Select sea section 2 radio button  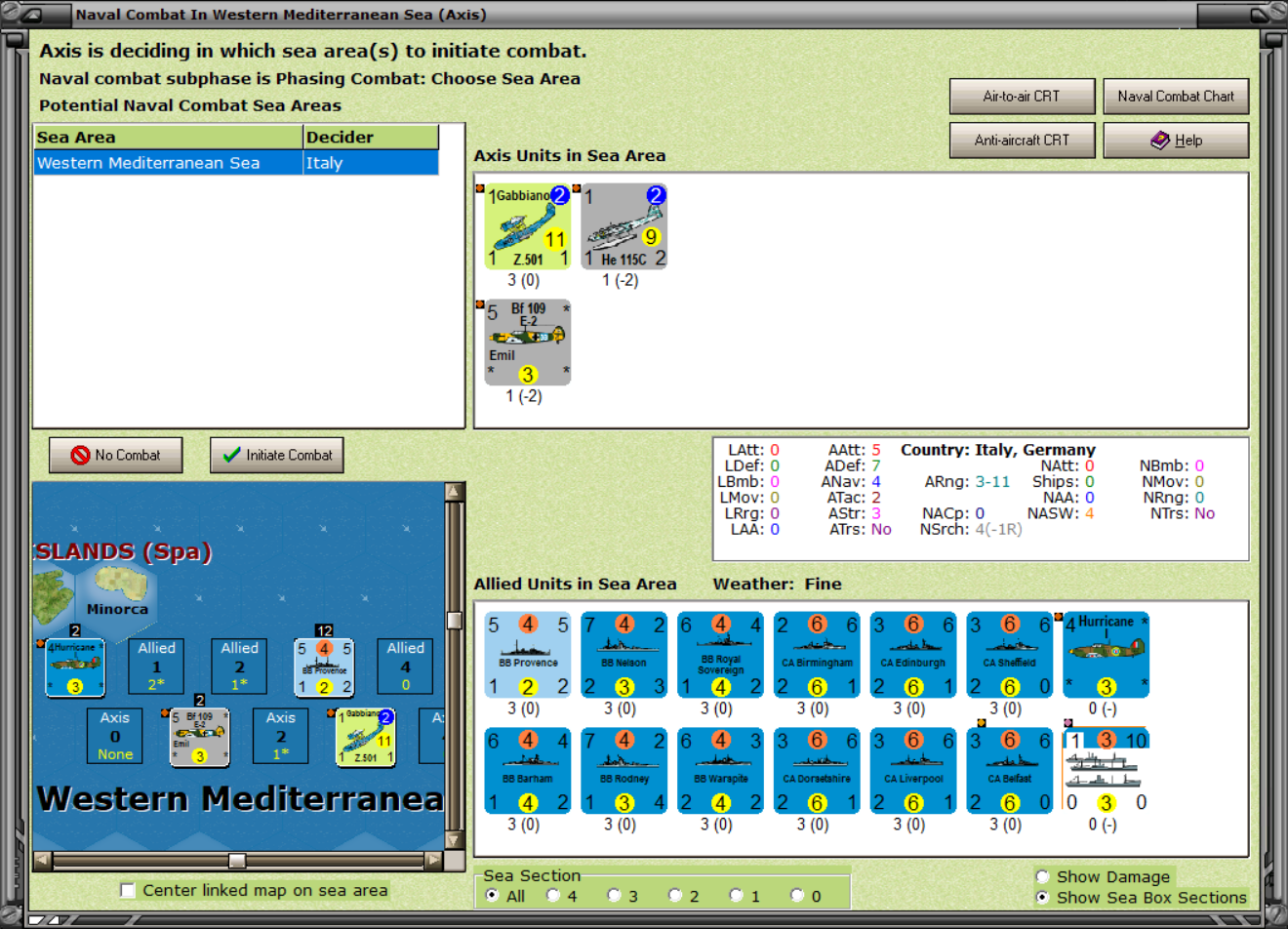point(675,896)
